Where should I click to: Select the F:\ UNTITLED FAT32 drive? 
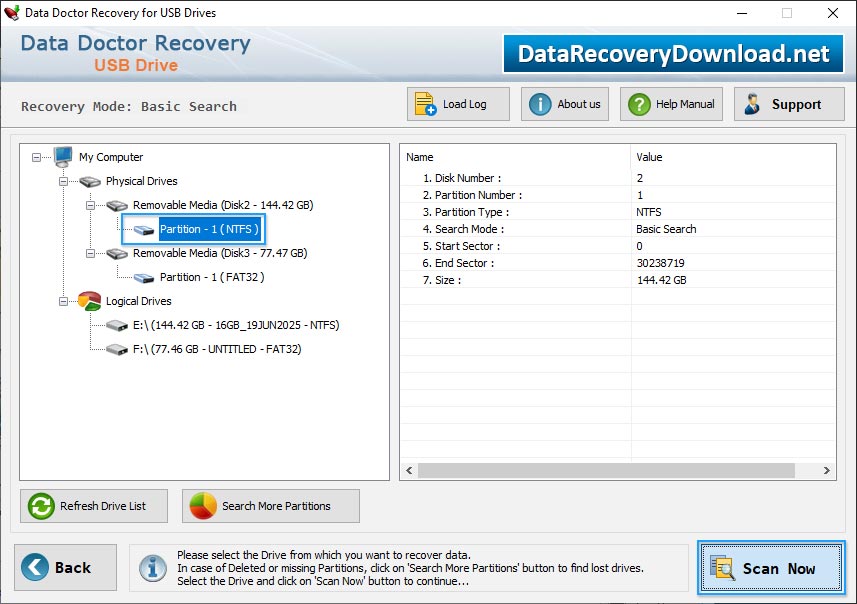click(x=217, y=349)
